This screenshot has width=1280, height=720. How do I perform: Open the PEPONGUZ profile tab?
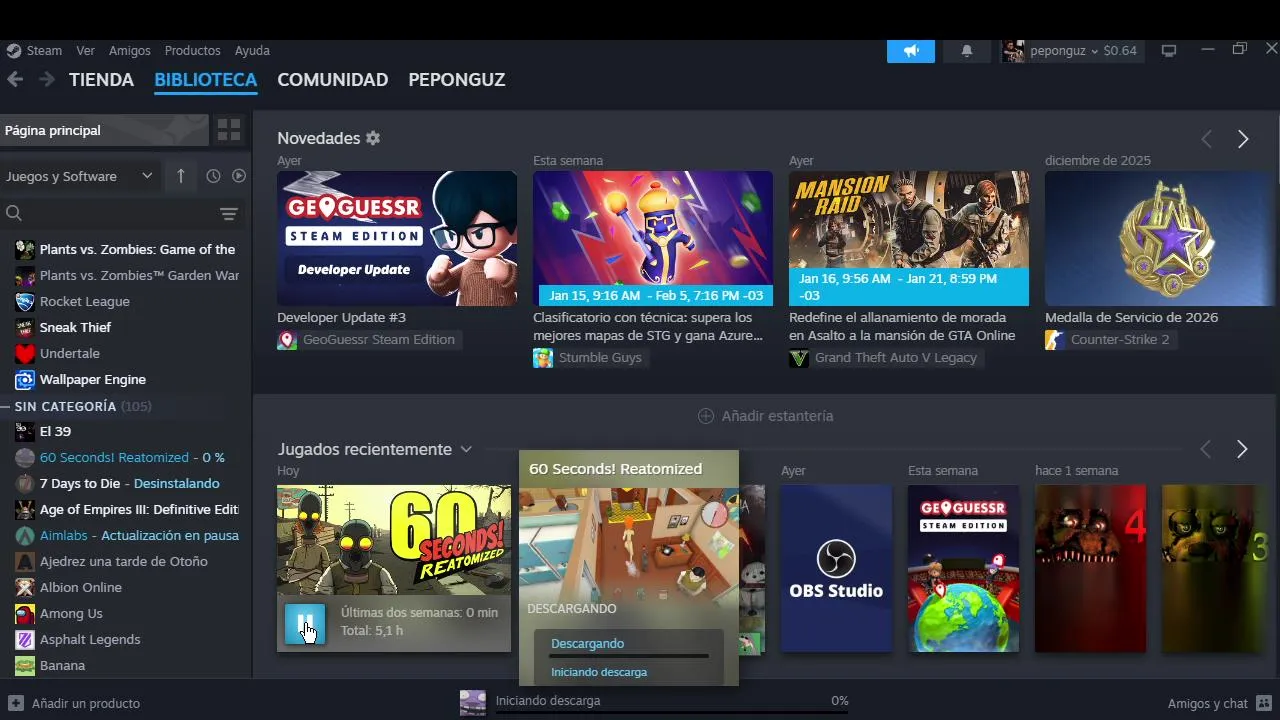coord(457,79)
